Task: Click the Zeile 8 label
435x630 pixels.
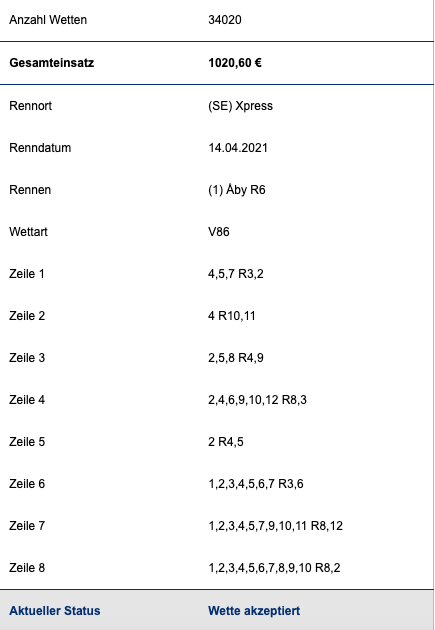Action: click(x=27, y=567)
